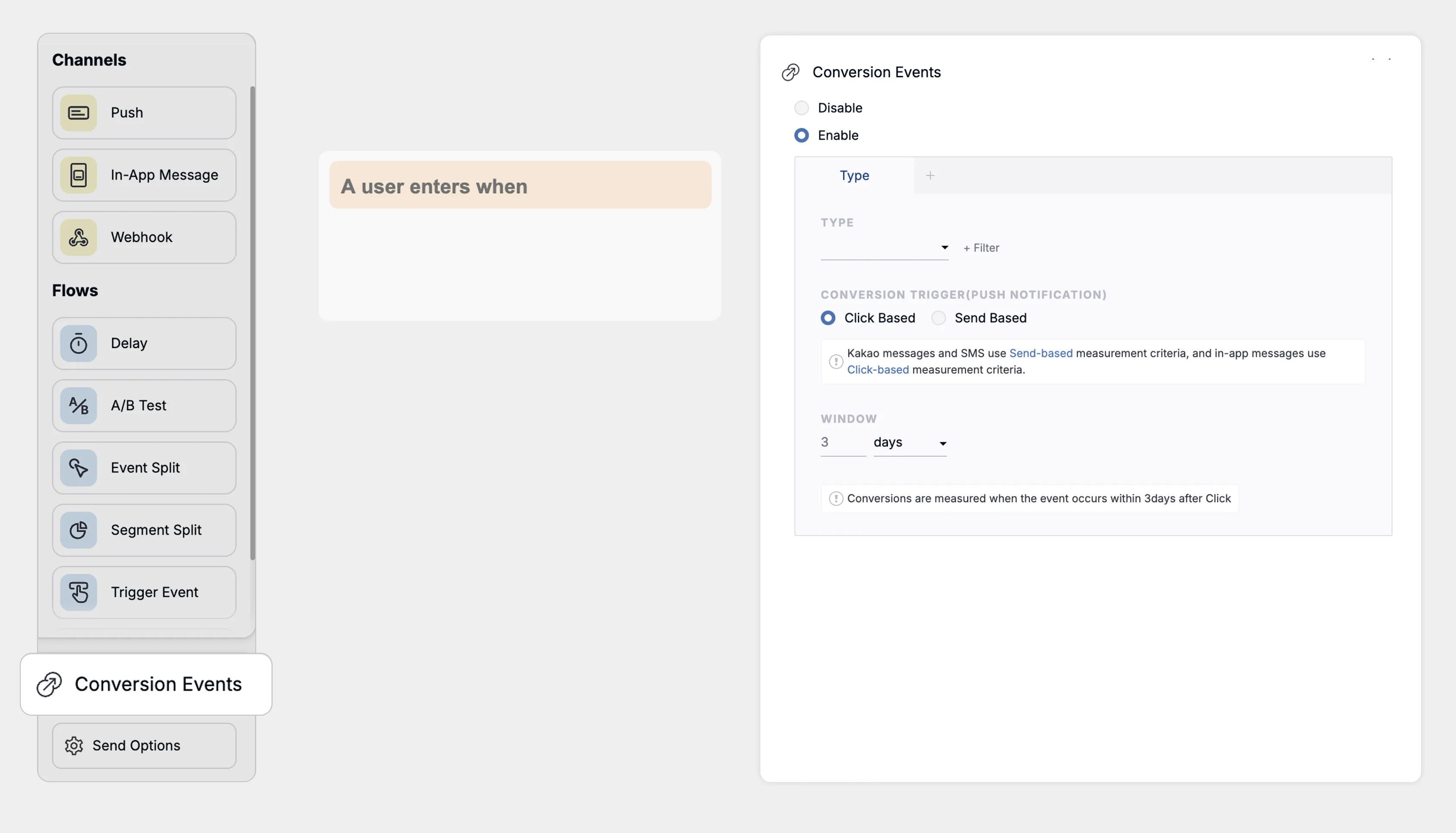Select the Delay timer icon
This screenshot has height=833, width=1456.
click(x=78, y=343)
